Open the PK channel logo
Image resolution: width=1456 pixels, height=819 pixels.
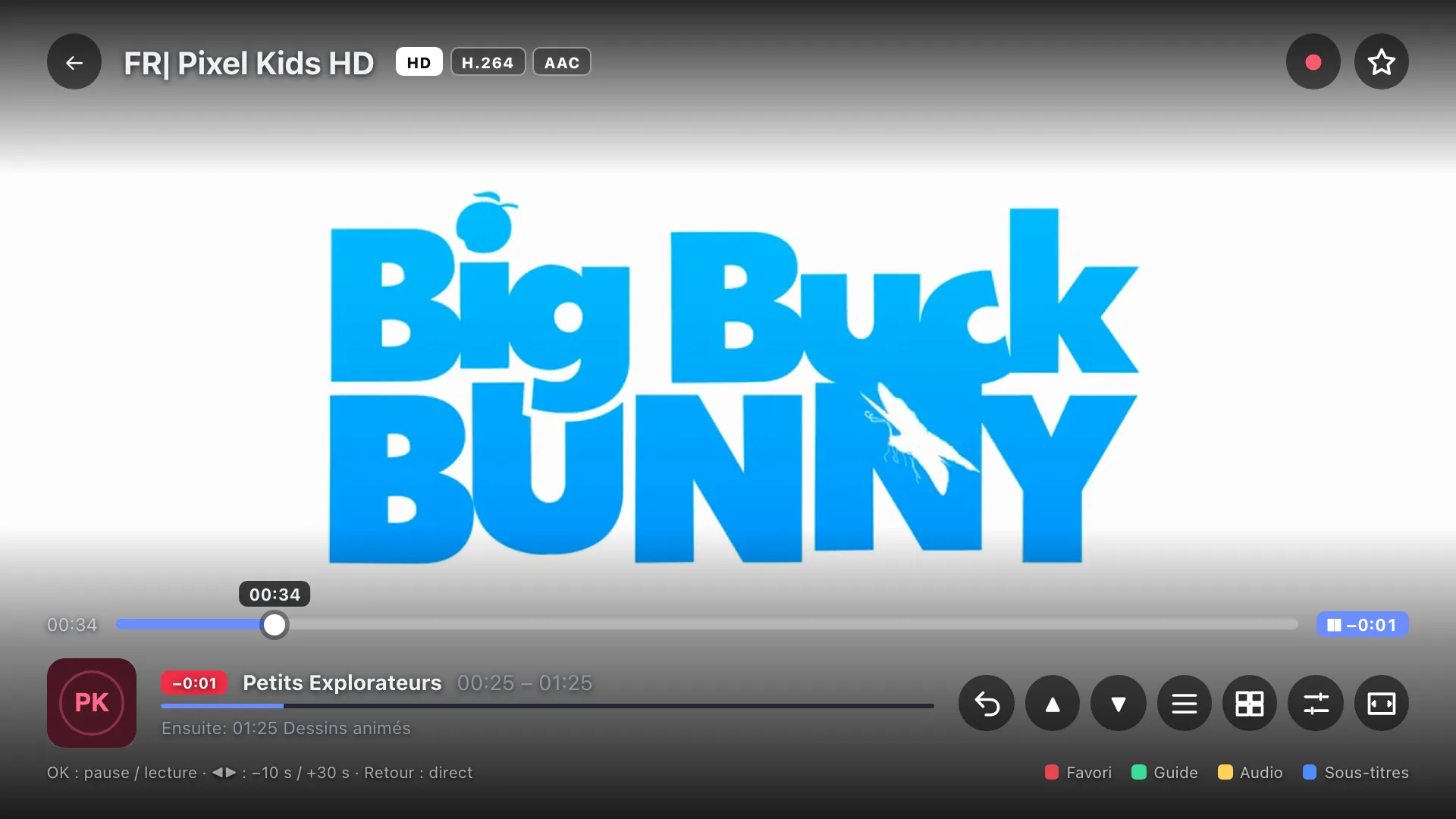coord(92,703)
